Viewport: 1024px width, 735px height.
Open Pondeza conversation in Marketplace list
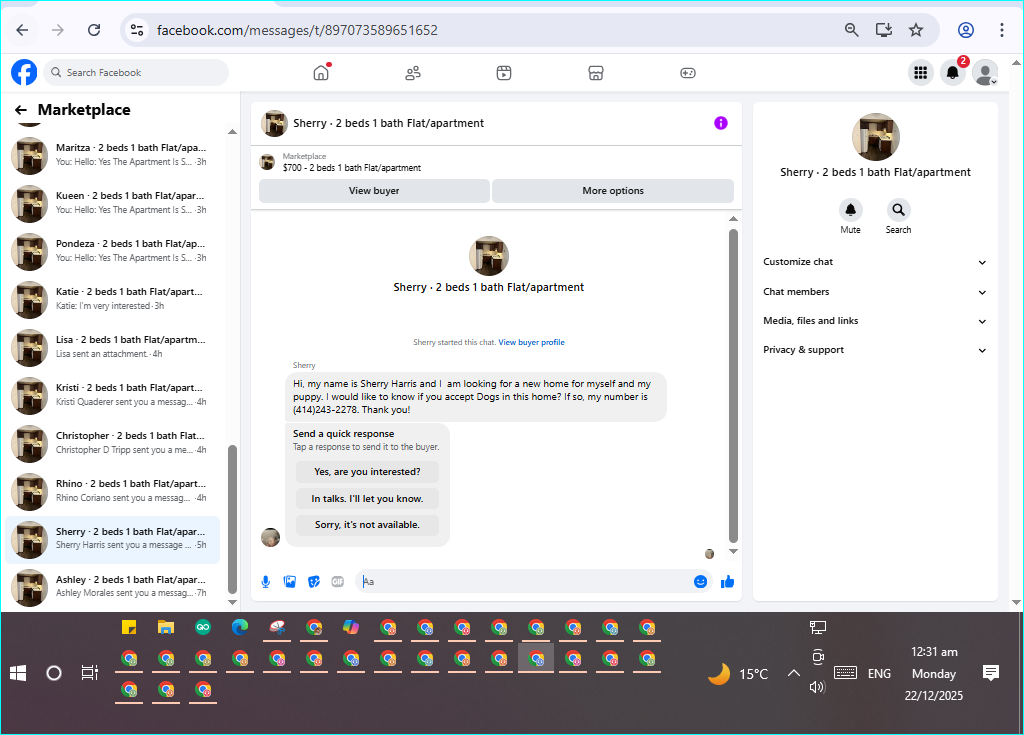pos(112,252)
